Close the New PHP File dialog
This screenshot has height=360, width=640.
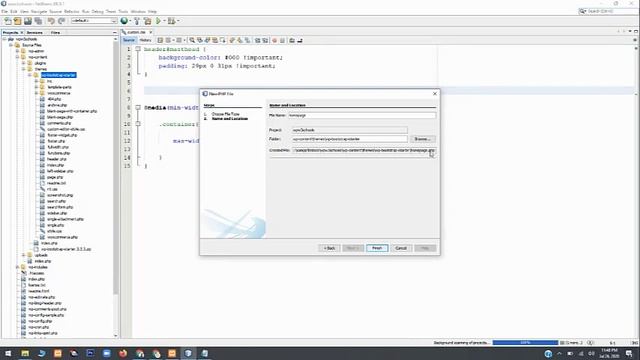pos(435,93)
